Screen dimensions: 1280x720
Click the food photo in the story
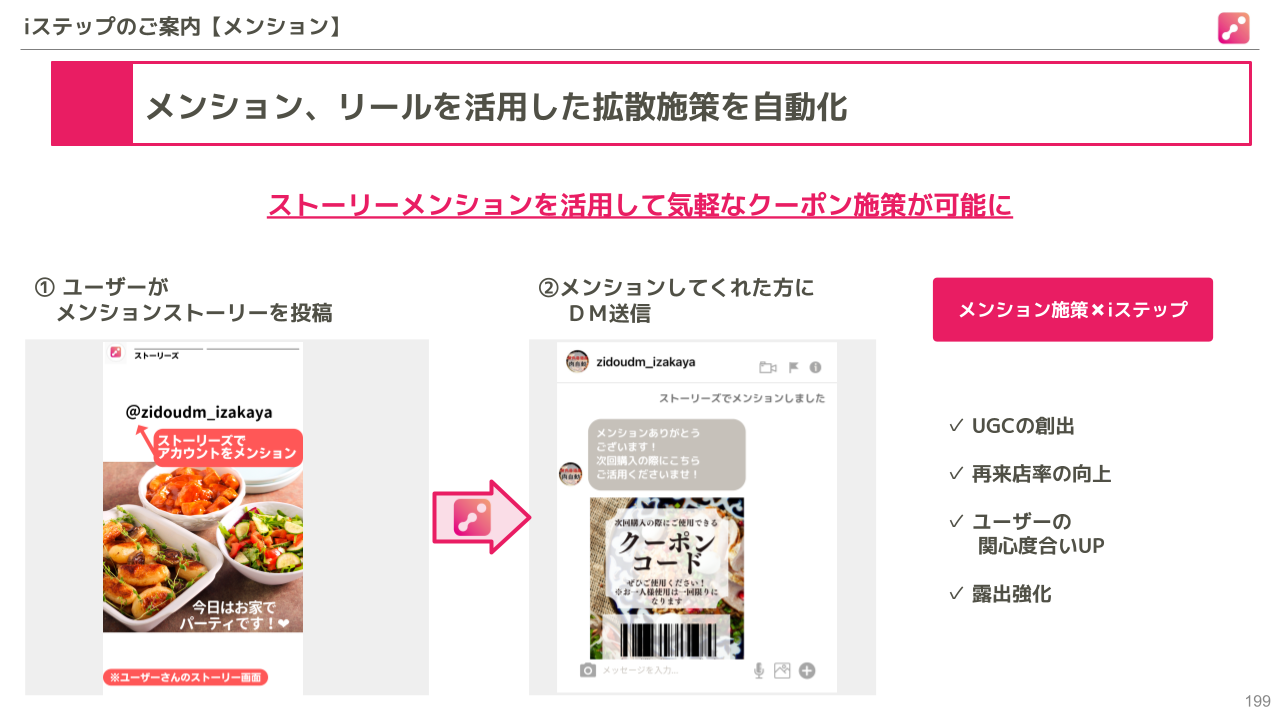coord(203,547)
